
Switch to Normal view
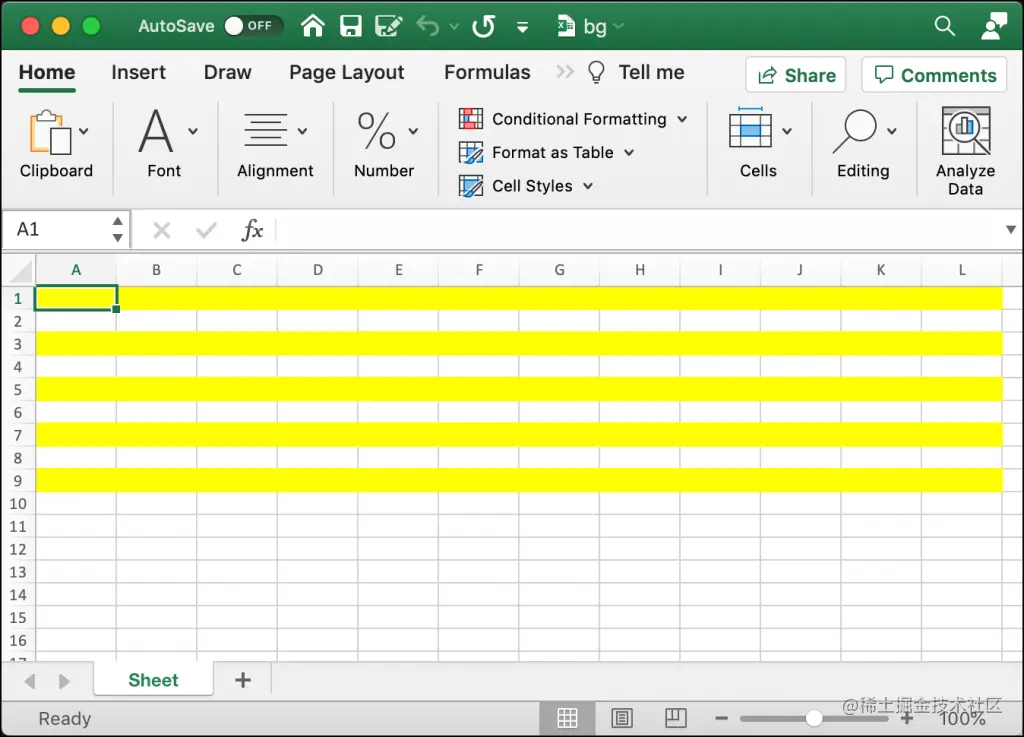[567, 718]
